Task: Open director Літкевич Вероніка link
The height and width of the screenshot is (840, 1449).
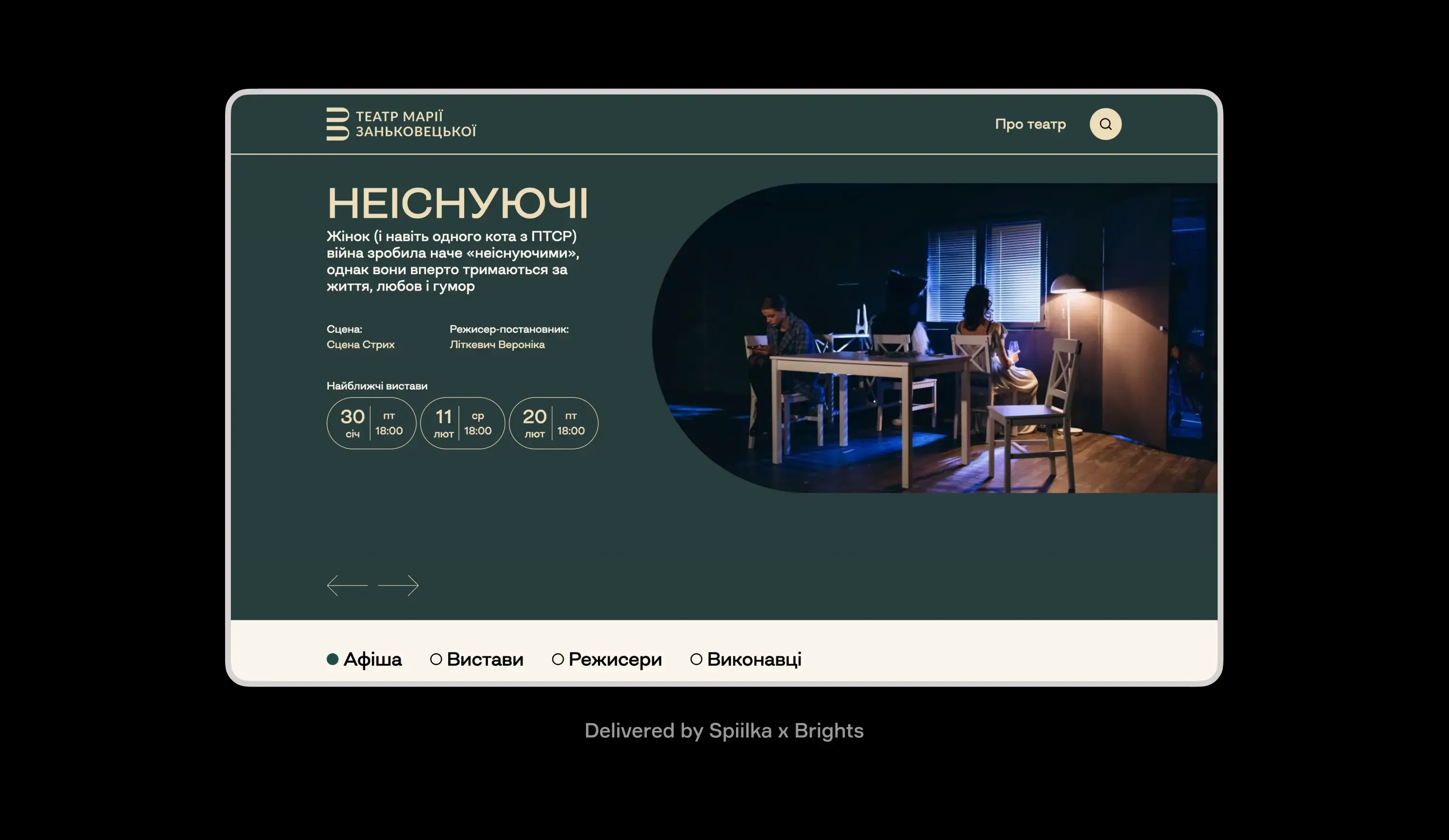Action: point(497,345)
